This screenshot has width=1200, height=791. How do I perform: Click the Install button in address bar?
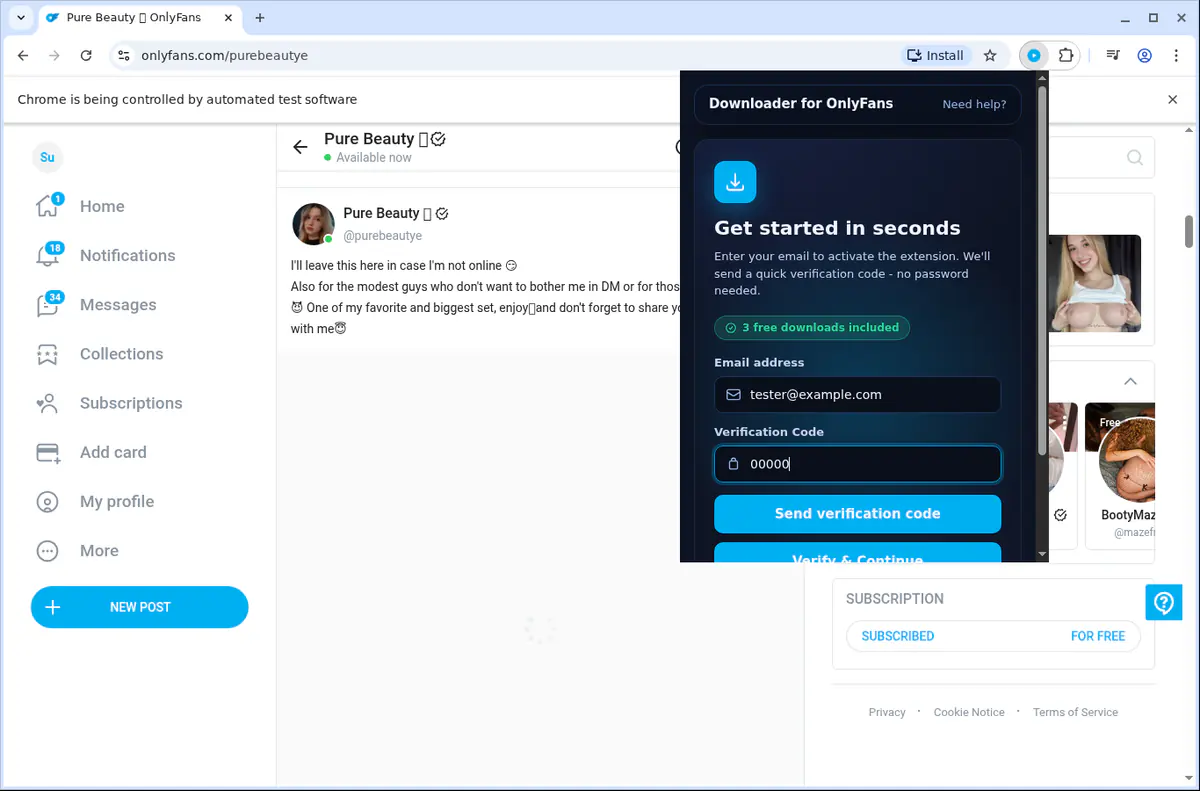[935, 56]
